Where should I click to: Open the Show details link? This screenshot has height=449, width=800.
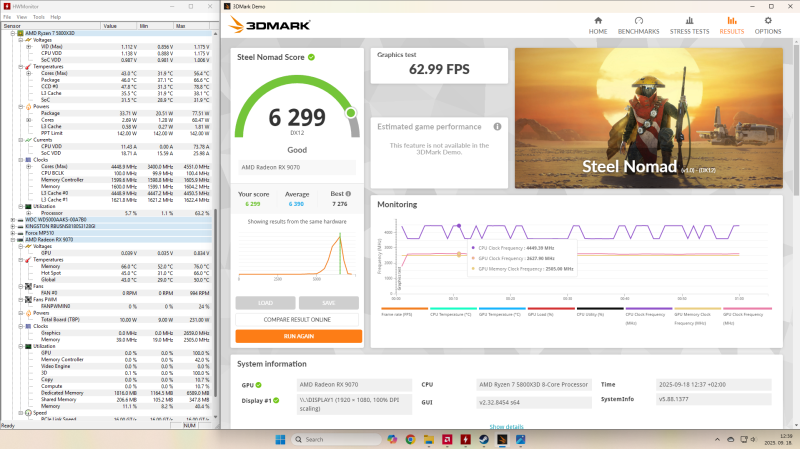(x=506, y=427)
